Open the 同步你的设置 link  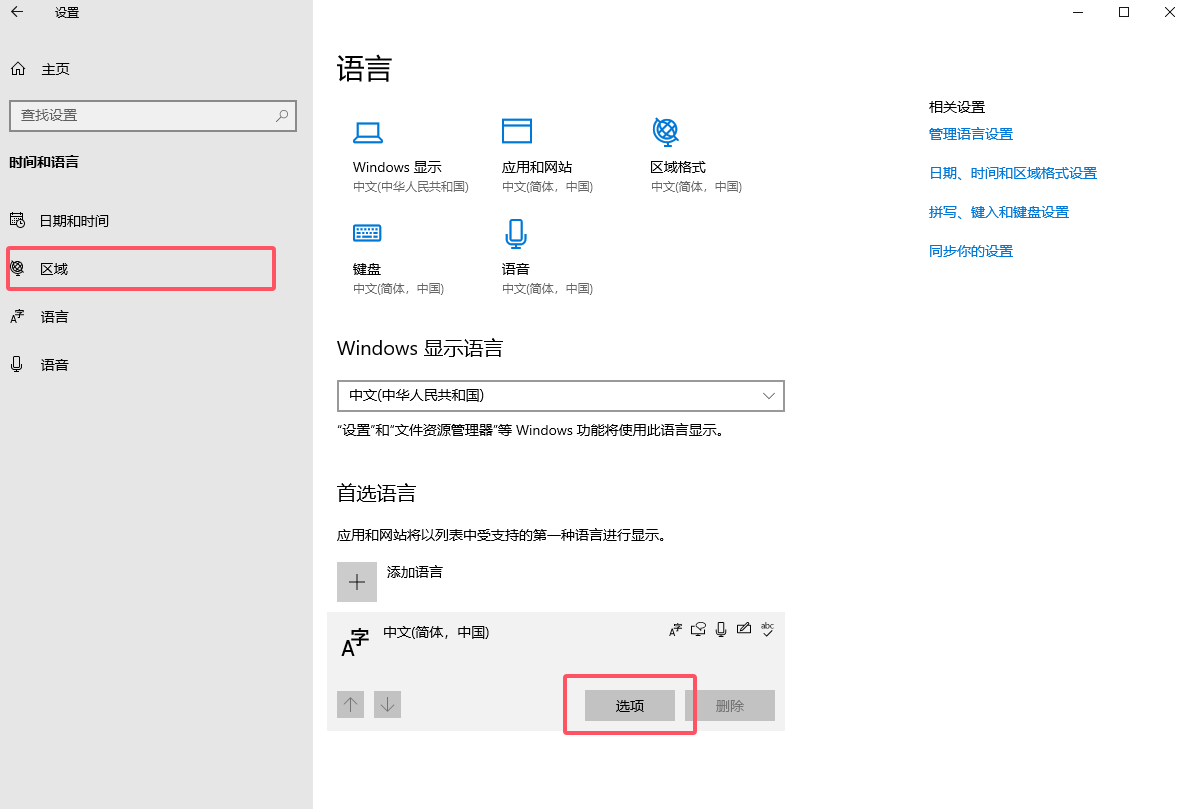970,251
